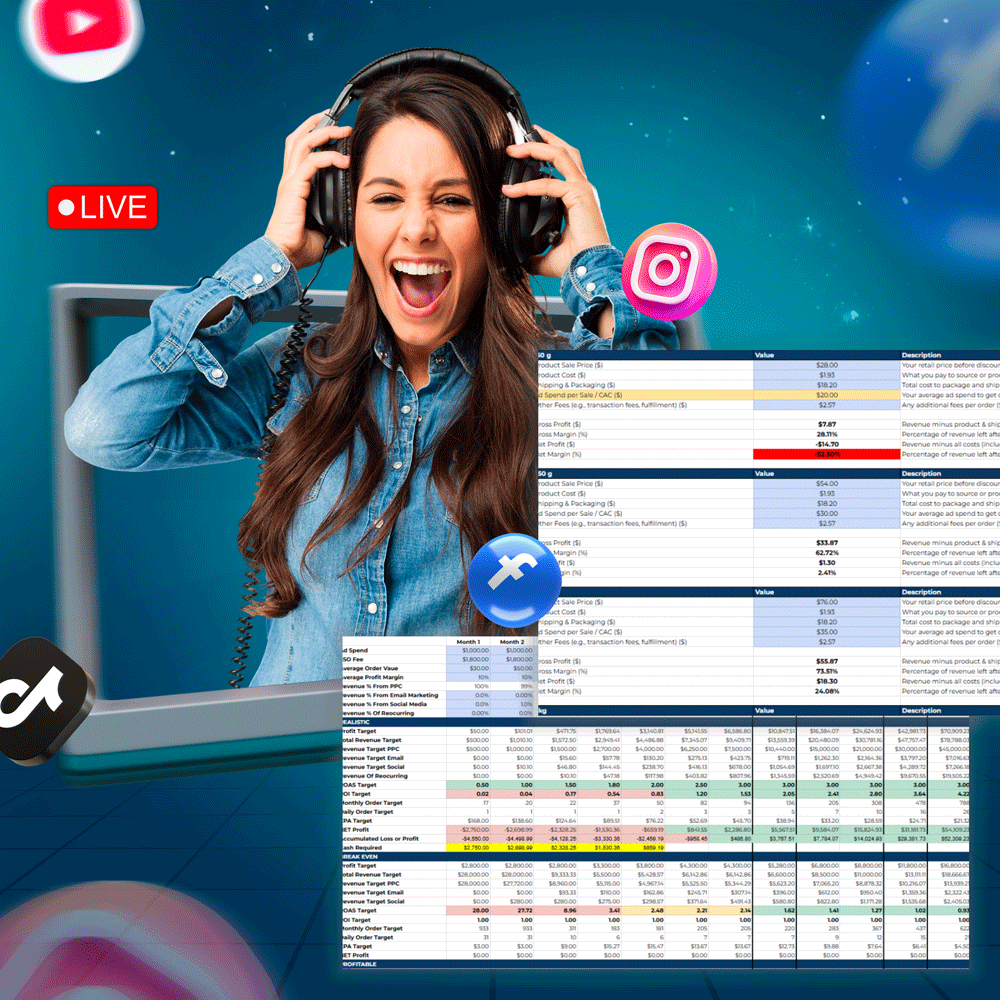Click the red negative Net Margin cell
The image size is (1000, 1000).
[827, 455]
